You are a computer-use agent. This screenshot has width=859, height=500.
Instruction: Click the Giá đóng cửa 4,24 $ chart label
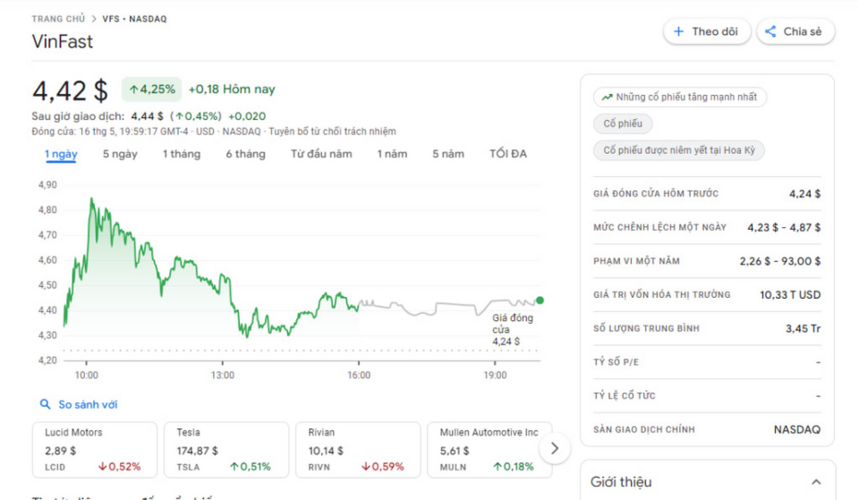tap(512, 330)
